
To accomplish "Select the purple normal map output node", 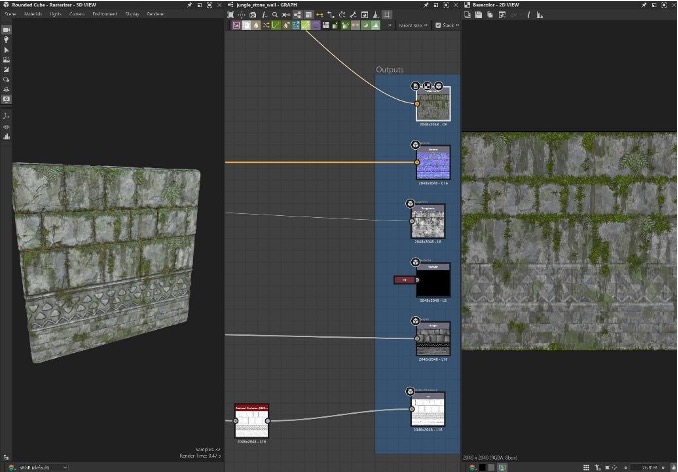I will (x=432, y=161).
